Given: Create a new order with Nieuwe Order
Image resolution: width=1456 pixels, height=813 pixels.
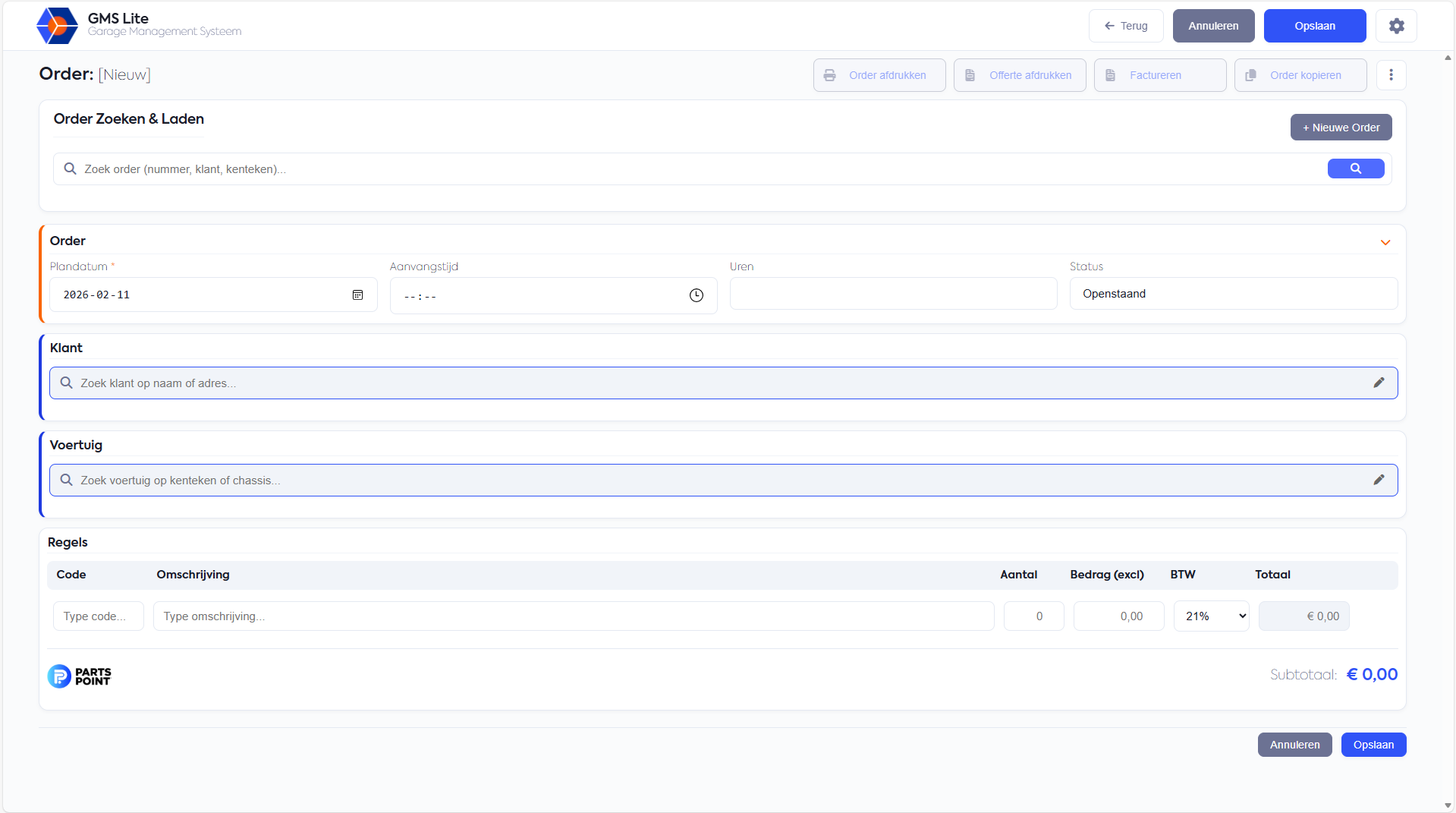Looking at the screenshot, I should point(1341,128).
